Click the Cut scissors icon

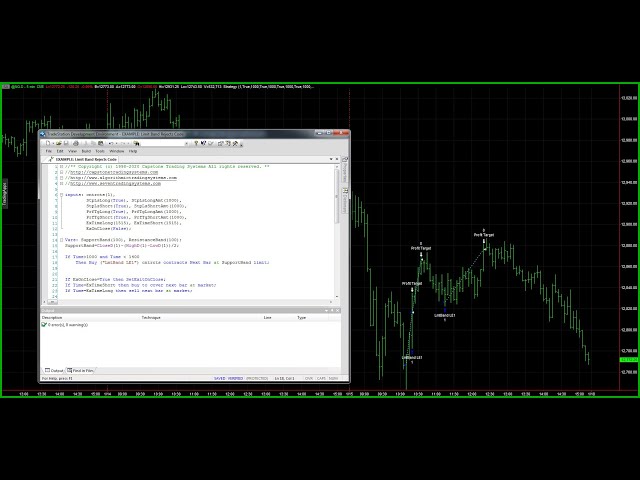tap(86, 143)
